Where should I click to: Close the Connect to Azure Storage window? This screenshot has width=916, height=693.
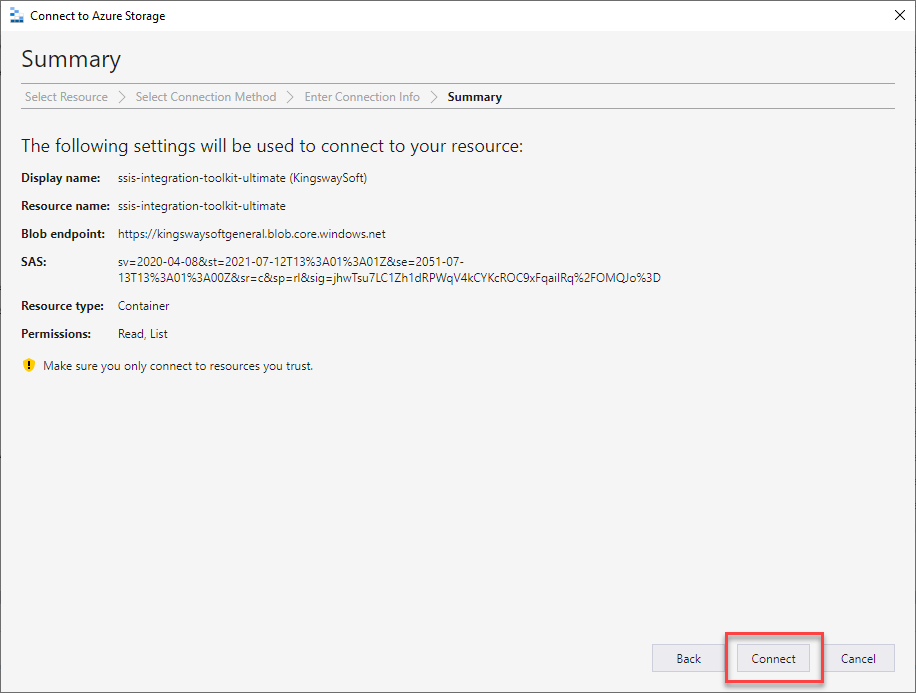[900, 15]
